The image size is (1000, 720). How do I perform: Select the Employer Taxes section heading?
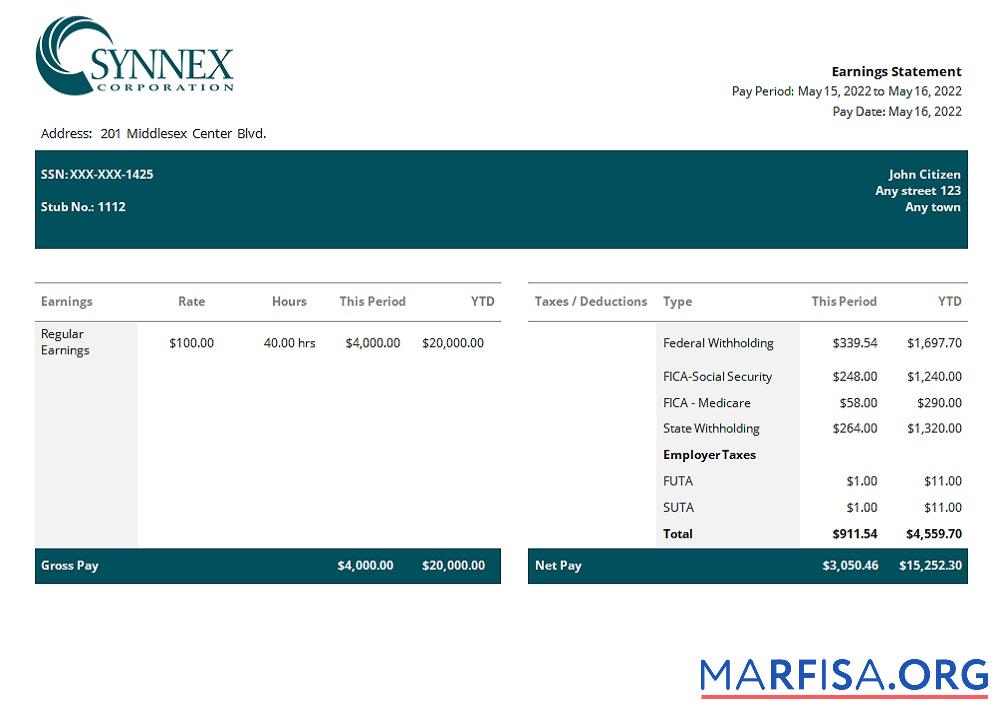[710, 455]
